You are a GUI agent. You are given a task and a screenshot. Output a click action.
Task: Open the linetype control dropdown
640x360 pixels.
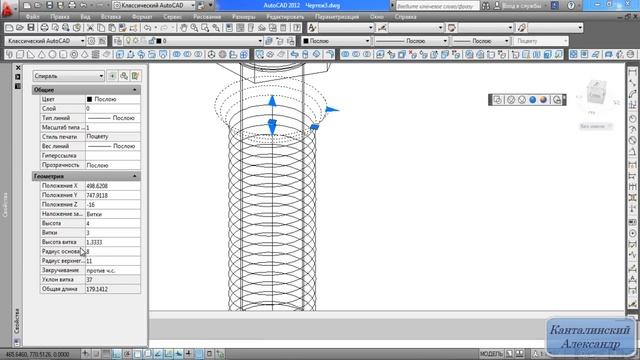(411, 41)
